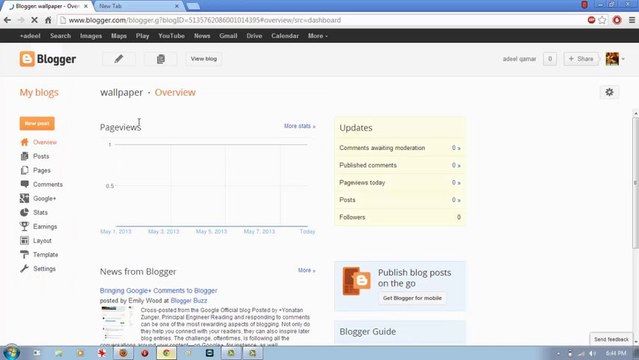This screenshot has height=360, width=639.
Task: Click the page vertical scrollbar
Action: (x=635, y=182)
